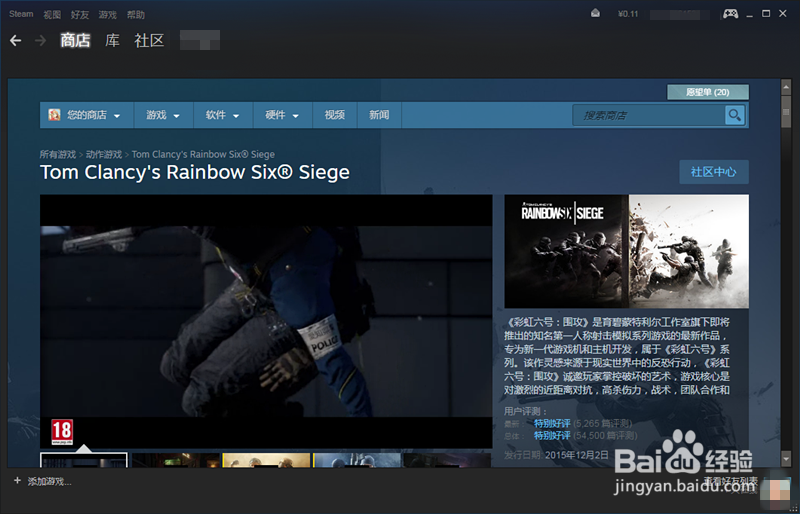Viewport: 800px width, 514px height.
Task: Expand the 软件 dropdown
Action: click(x=223, y=115)
